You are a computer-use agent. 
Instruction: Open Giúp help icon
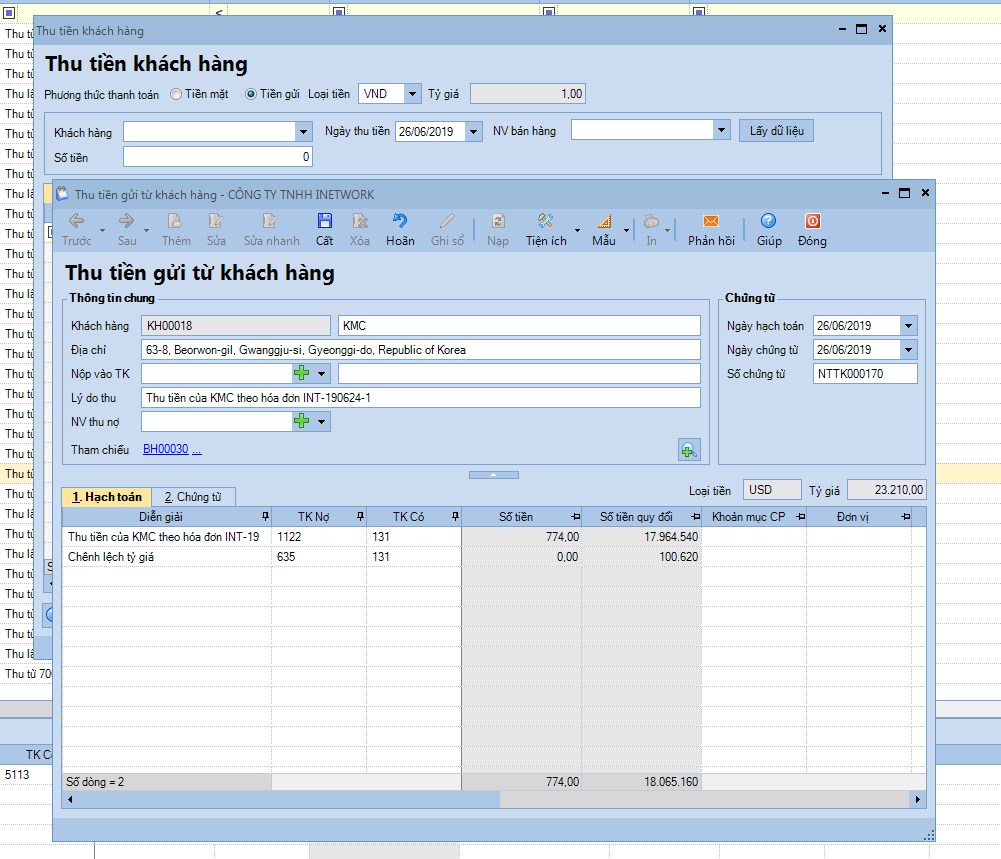(x=768, y=222)
